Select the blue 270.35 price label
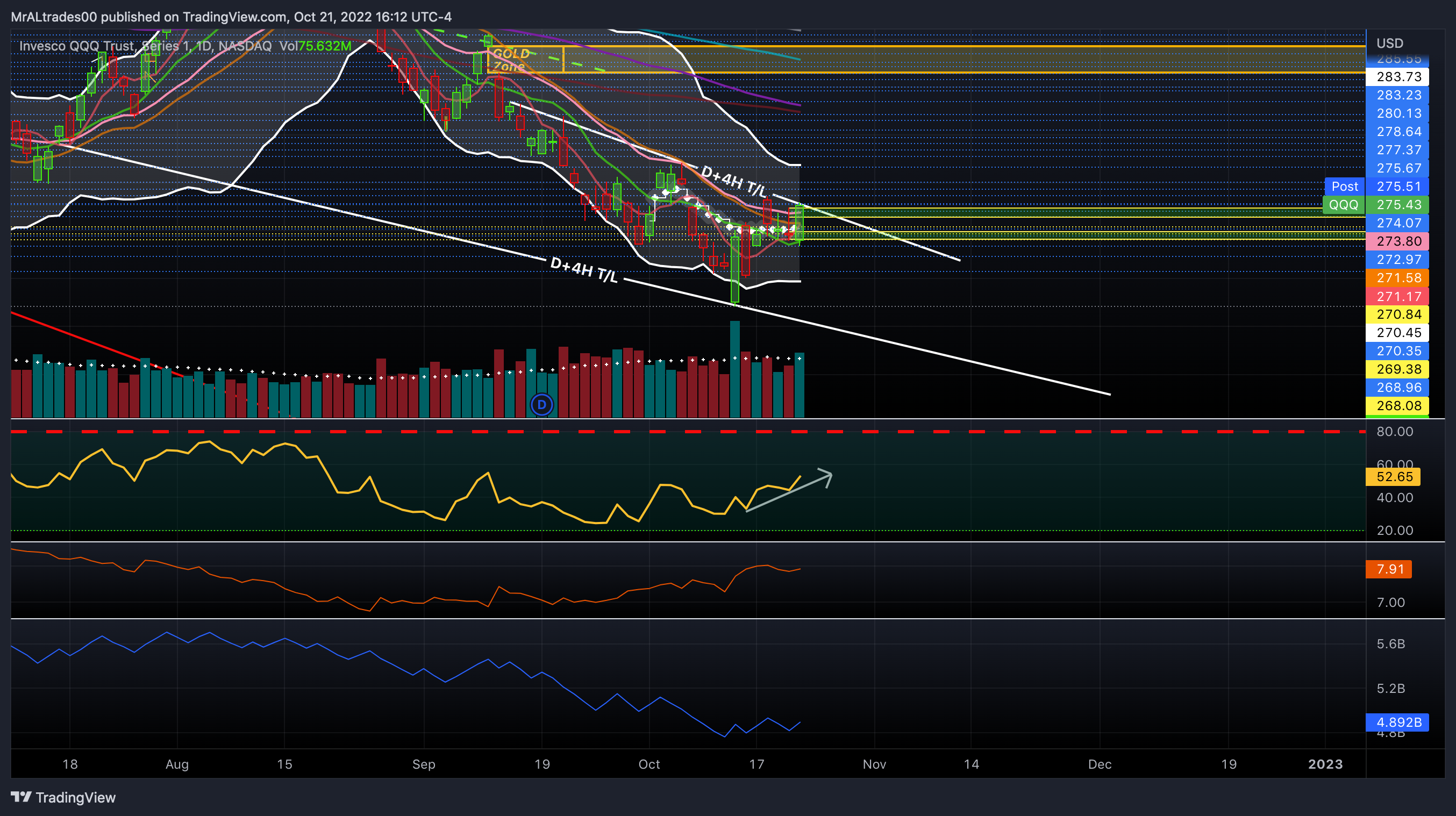This screenshot has height=816, width=1456. coord(1397,351)
